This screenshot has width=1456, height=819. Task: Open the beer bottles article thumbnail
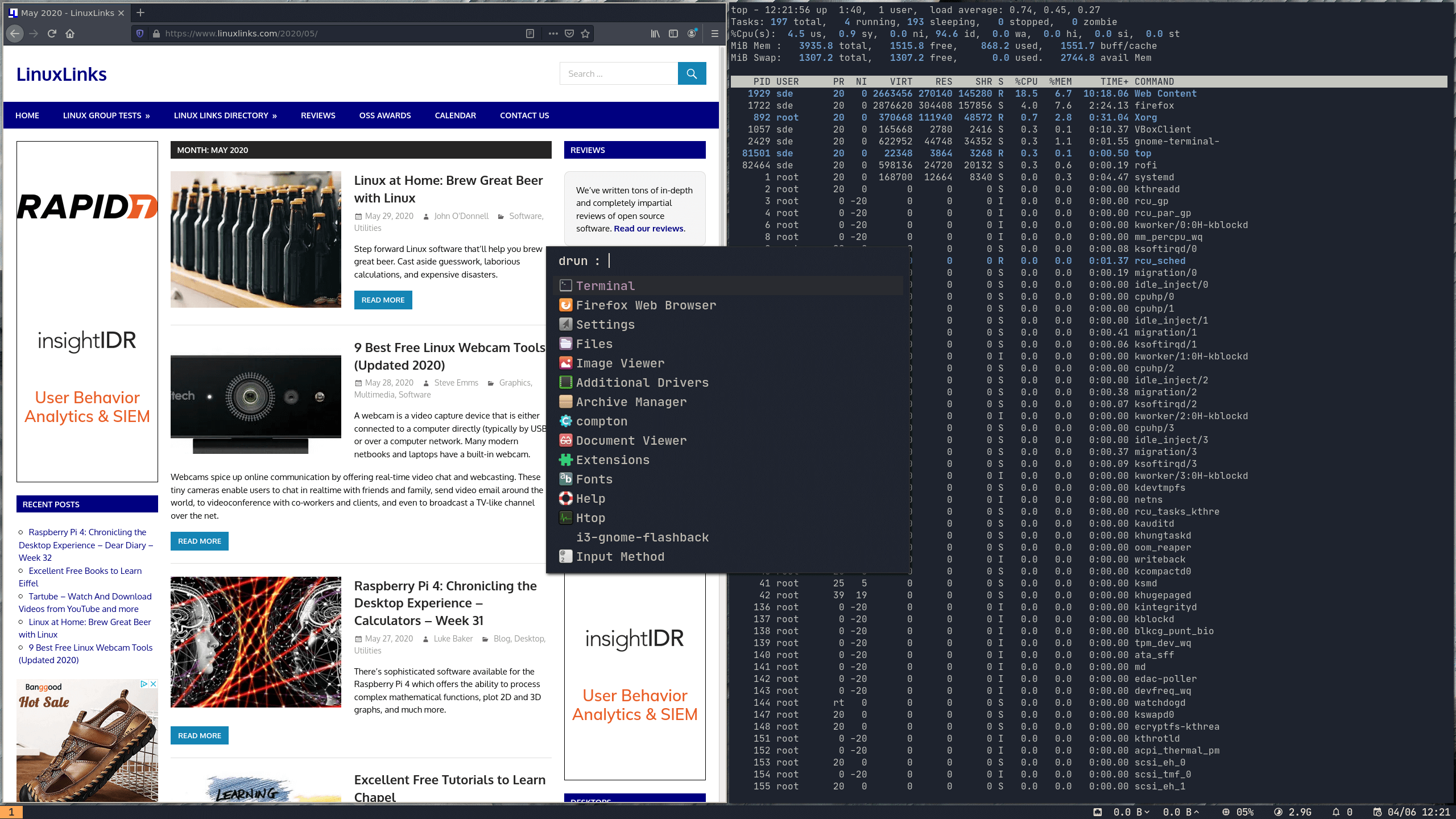[256, 239]
